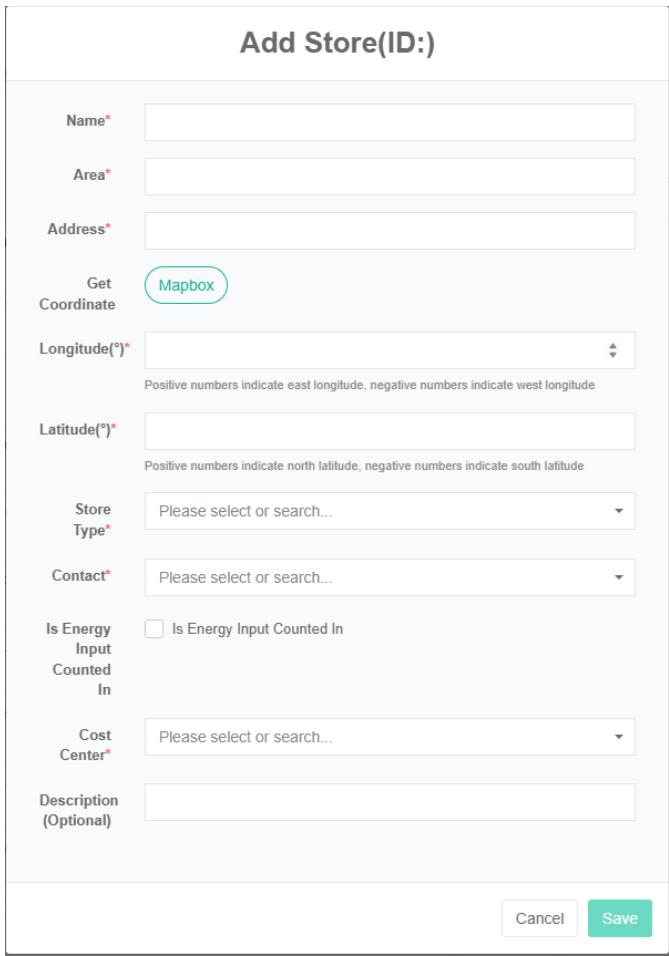669x956 pixels.
Task: Click the Cost Center caret arrow icon
Action: 618,737
